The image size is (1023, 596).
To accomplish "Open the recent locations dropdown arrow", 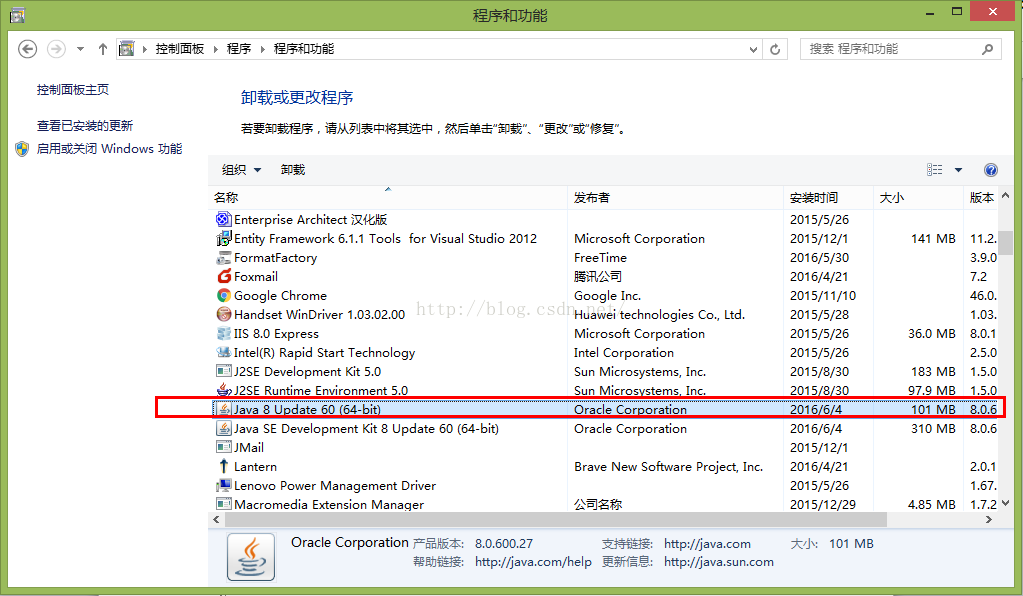I will pyautogui.click(x=80, y=49).
